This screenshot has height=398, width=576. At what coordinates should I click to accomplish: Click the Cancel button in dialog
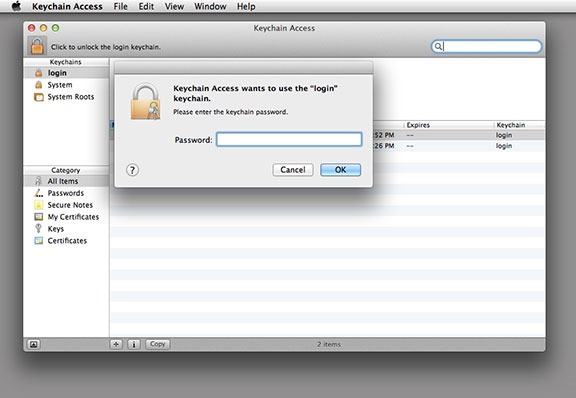pos(293,170)
